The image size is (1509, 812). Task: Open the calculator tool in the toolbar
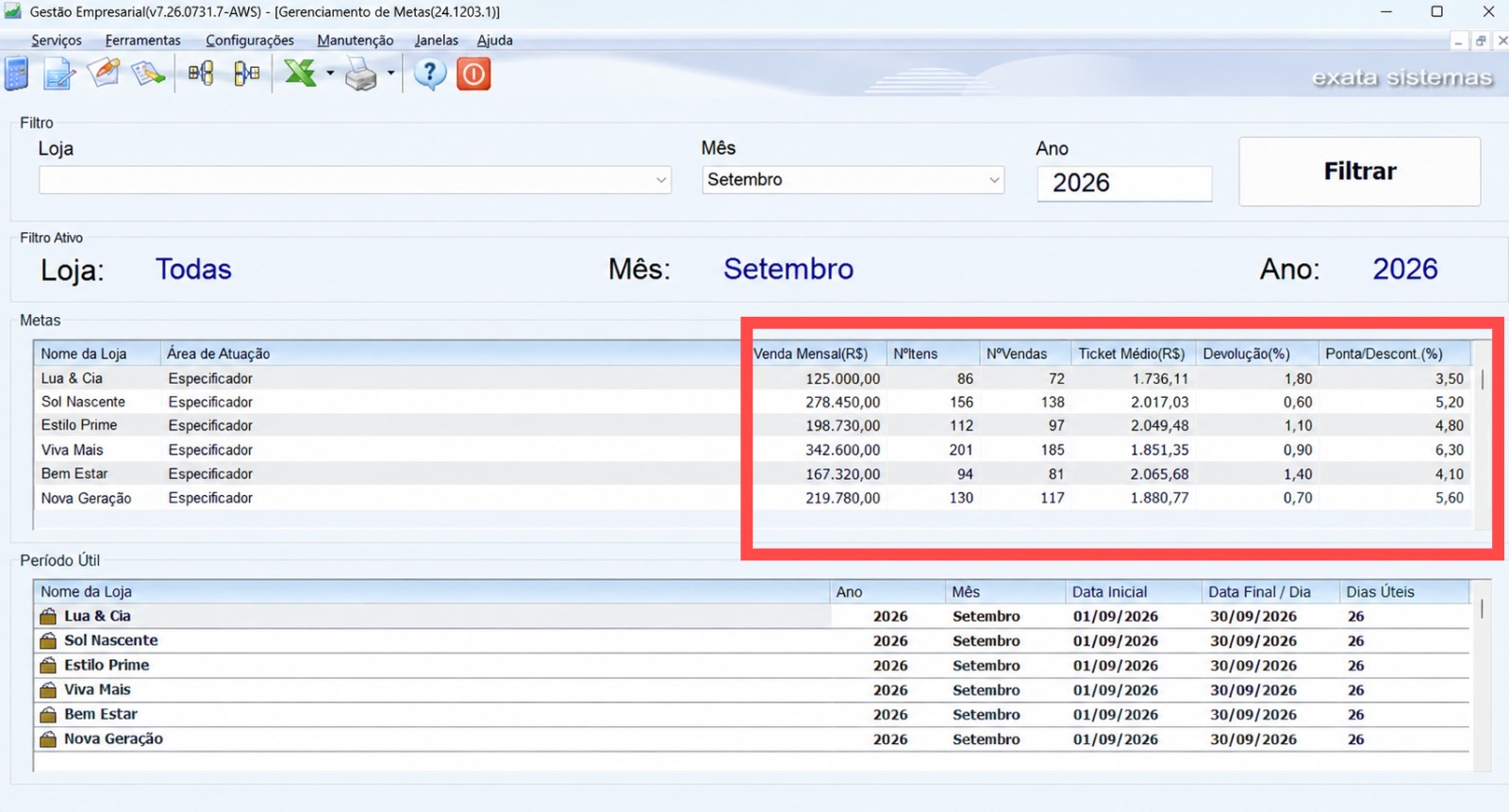pos(17,74)
